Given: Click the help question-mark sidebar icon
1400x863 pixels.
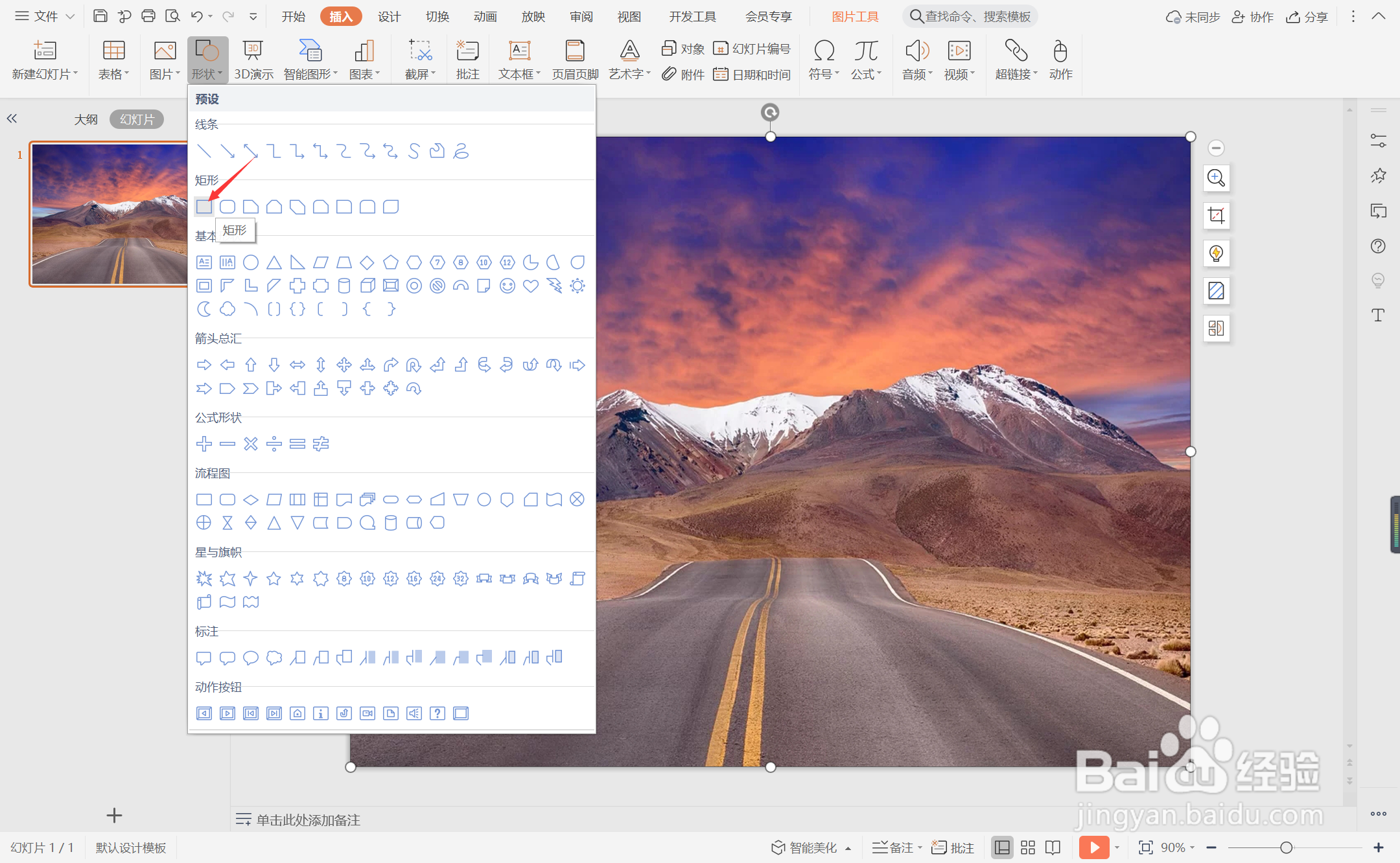Looking at the screenshot, I should click(x=1378, y=246).
